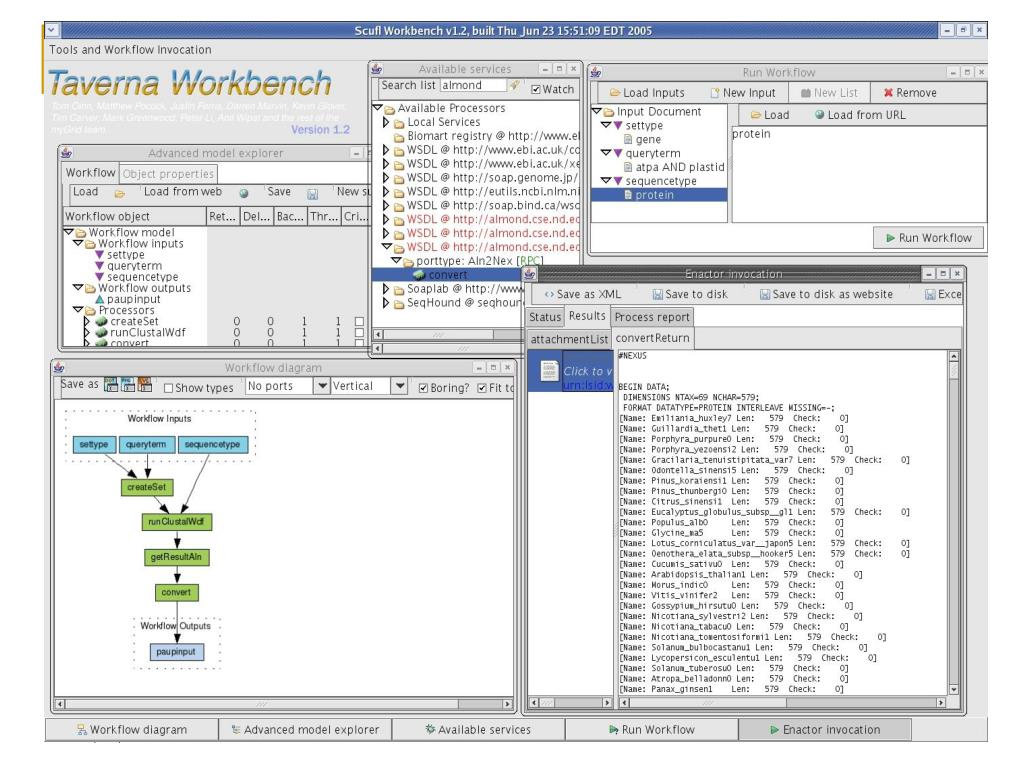Click the Java cup icon of Workflow diagram window
1024x768 pixels.
(x=59, y=368)
